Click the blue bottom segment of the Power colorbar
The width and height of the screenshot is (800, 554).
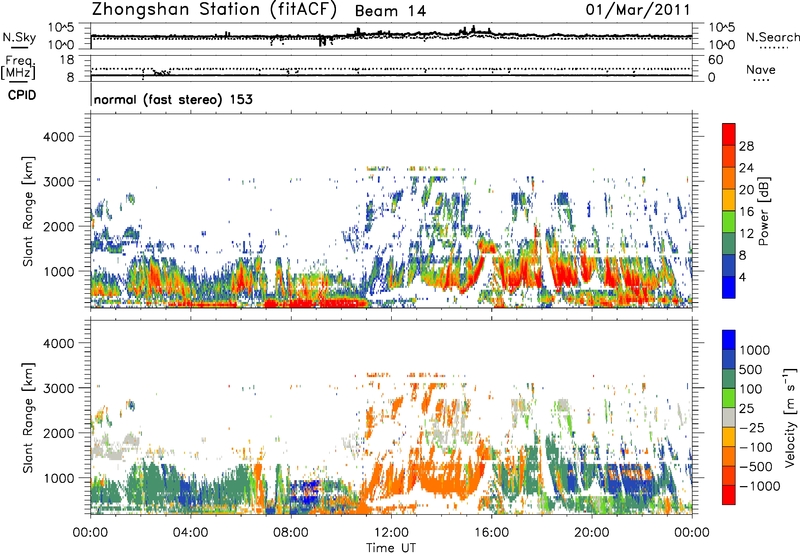point(729,287)
